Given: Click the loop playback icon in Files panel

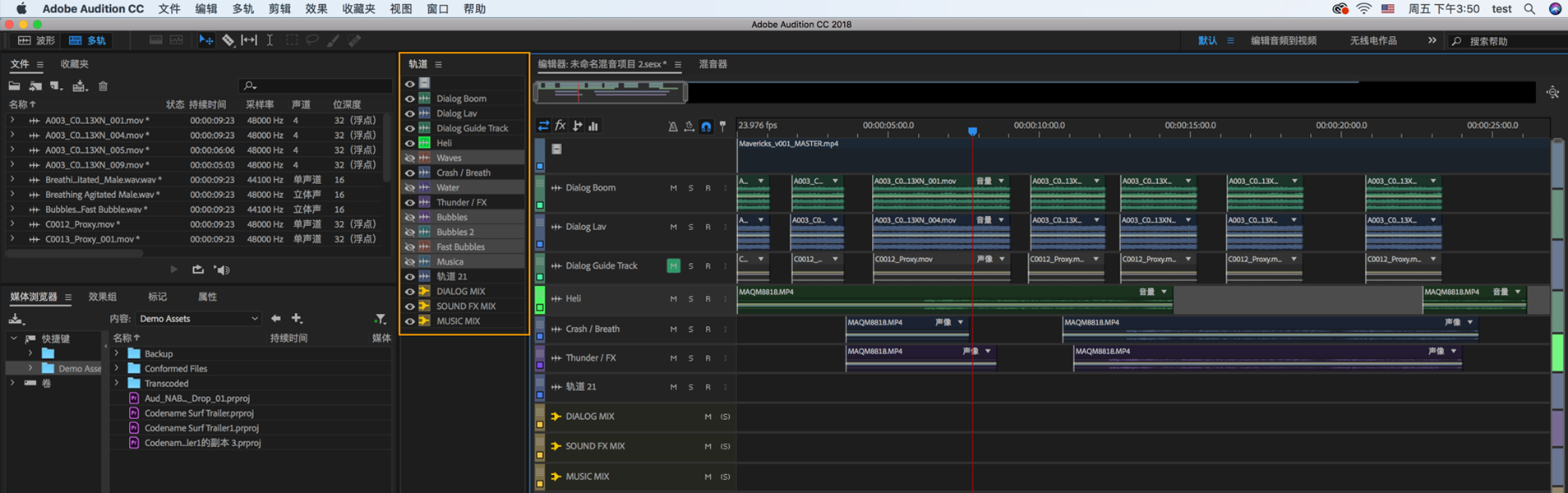Looking at the screenshot, I should click(x=198, y=270).
